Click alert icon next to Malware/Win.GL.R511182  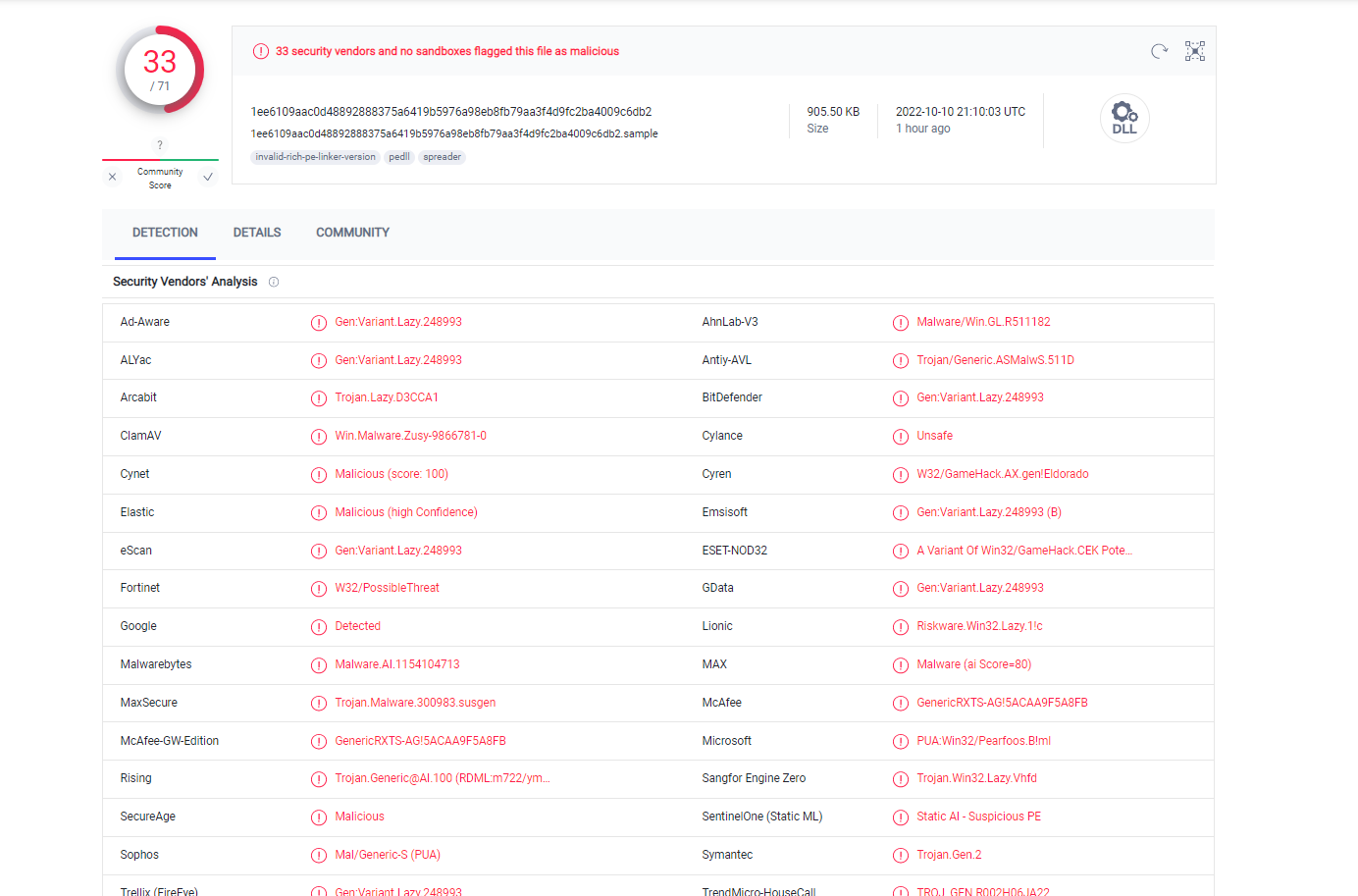(x=900, y=323)
